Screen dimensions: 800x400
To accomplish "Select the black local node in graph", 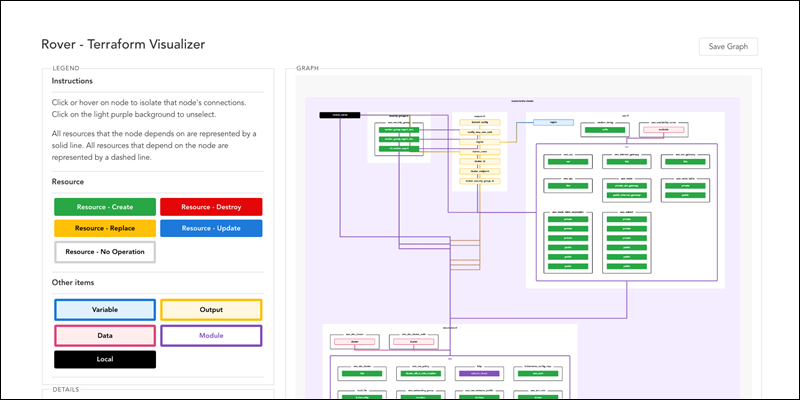I will pos(340,115).
